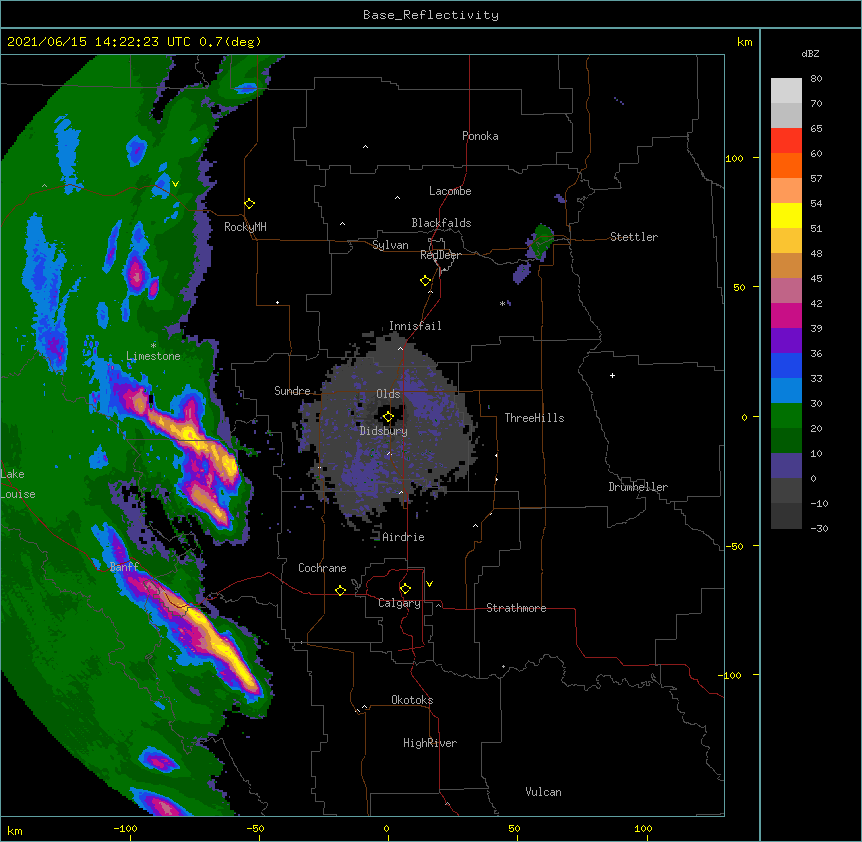
Task: Click the Stettler city label
Action: tap(634, 237)
